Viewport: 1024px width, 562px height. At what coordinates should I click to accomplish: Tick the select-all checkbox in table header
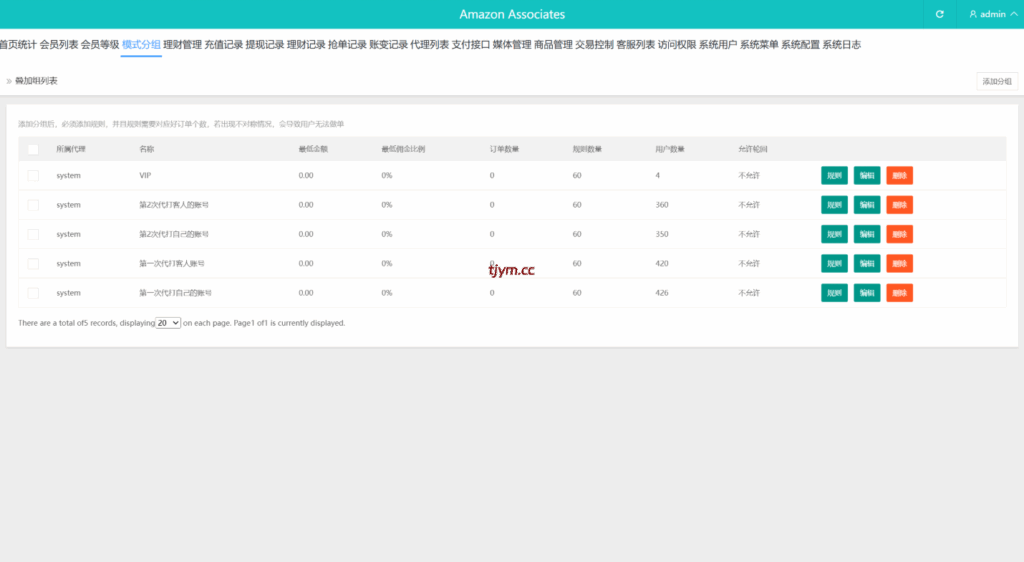click(33, 149)
